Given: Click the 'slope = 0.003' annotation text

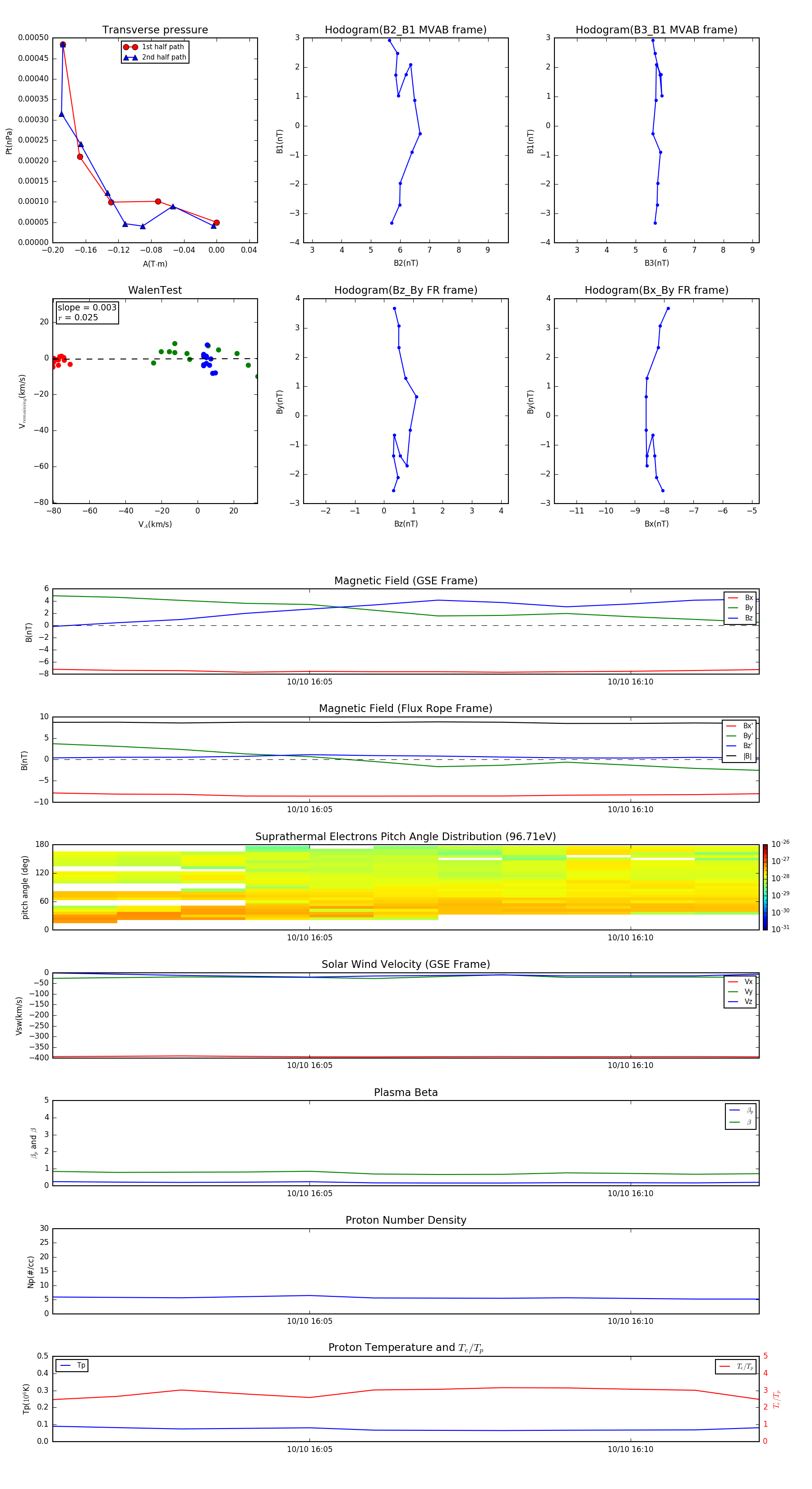Looking at the screenshot, I should click(87, 308).
